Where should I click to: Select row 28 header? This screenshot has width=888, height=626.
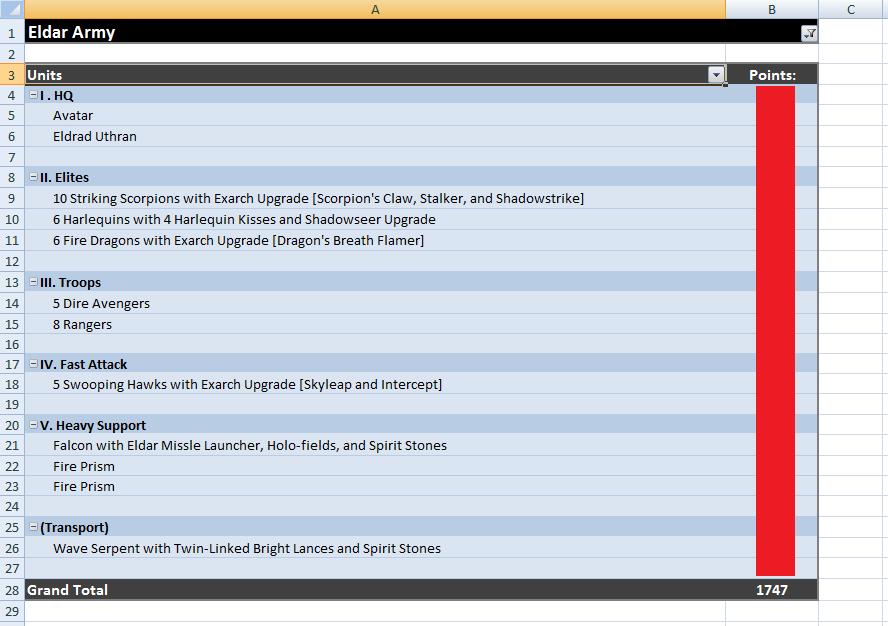point(12,590)
